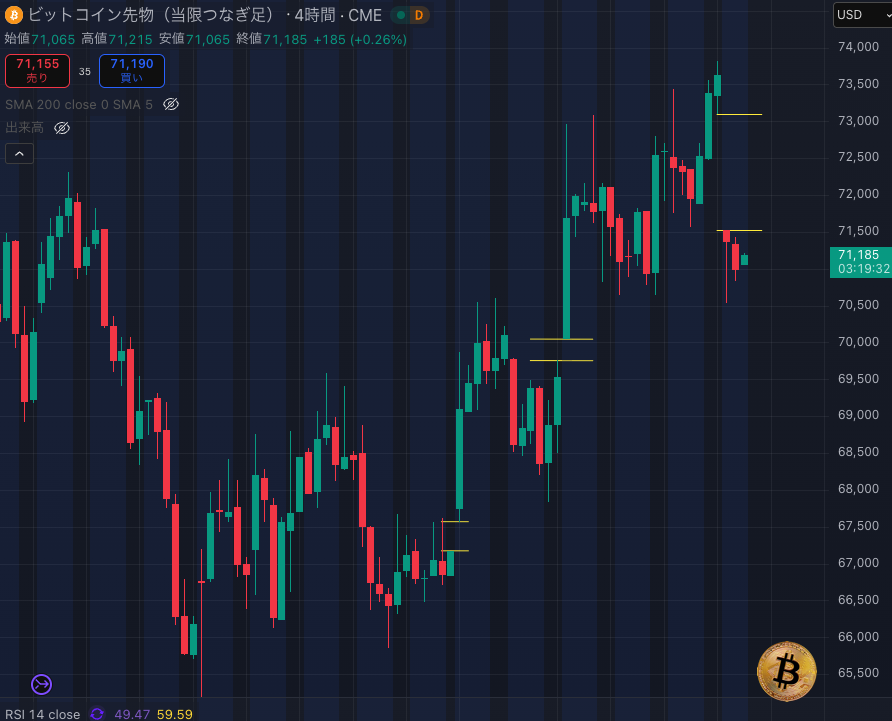Viewport: 892px width, 721px height.
Task: Click the 35 spread value between sell and buy
Action: (84, 72)
